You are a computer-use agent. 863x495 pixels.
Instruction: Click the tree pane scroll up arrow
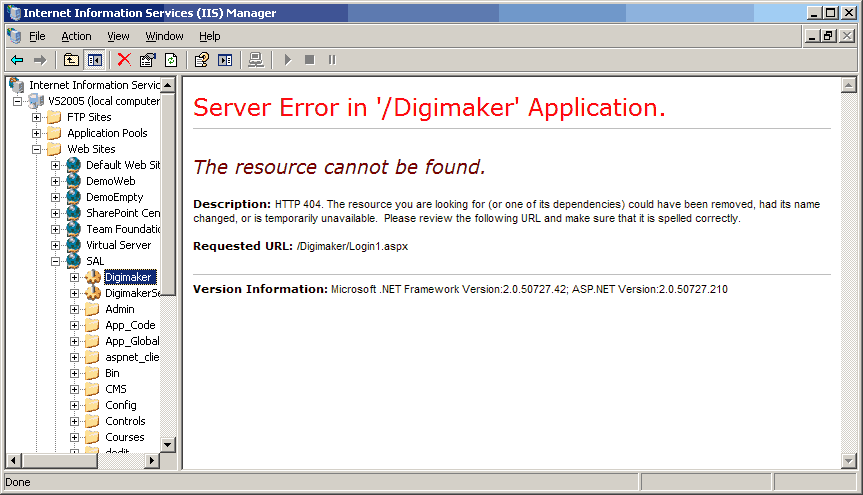168,85
